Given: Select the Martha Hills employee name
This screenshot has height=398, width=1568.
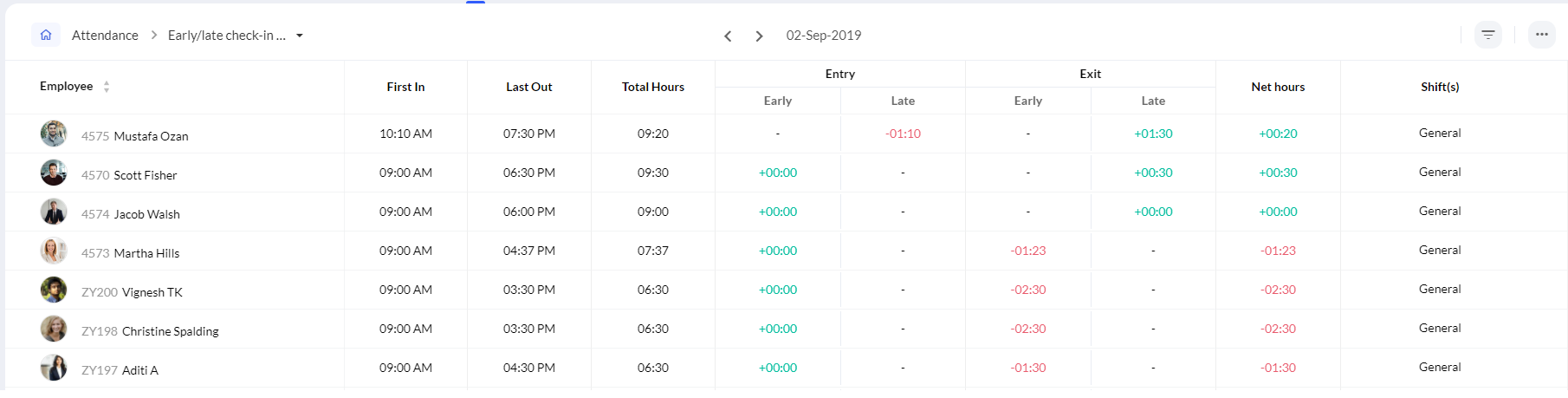Looking at the screenshot, I should tap(147, 253).
